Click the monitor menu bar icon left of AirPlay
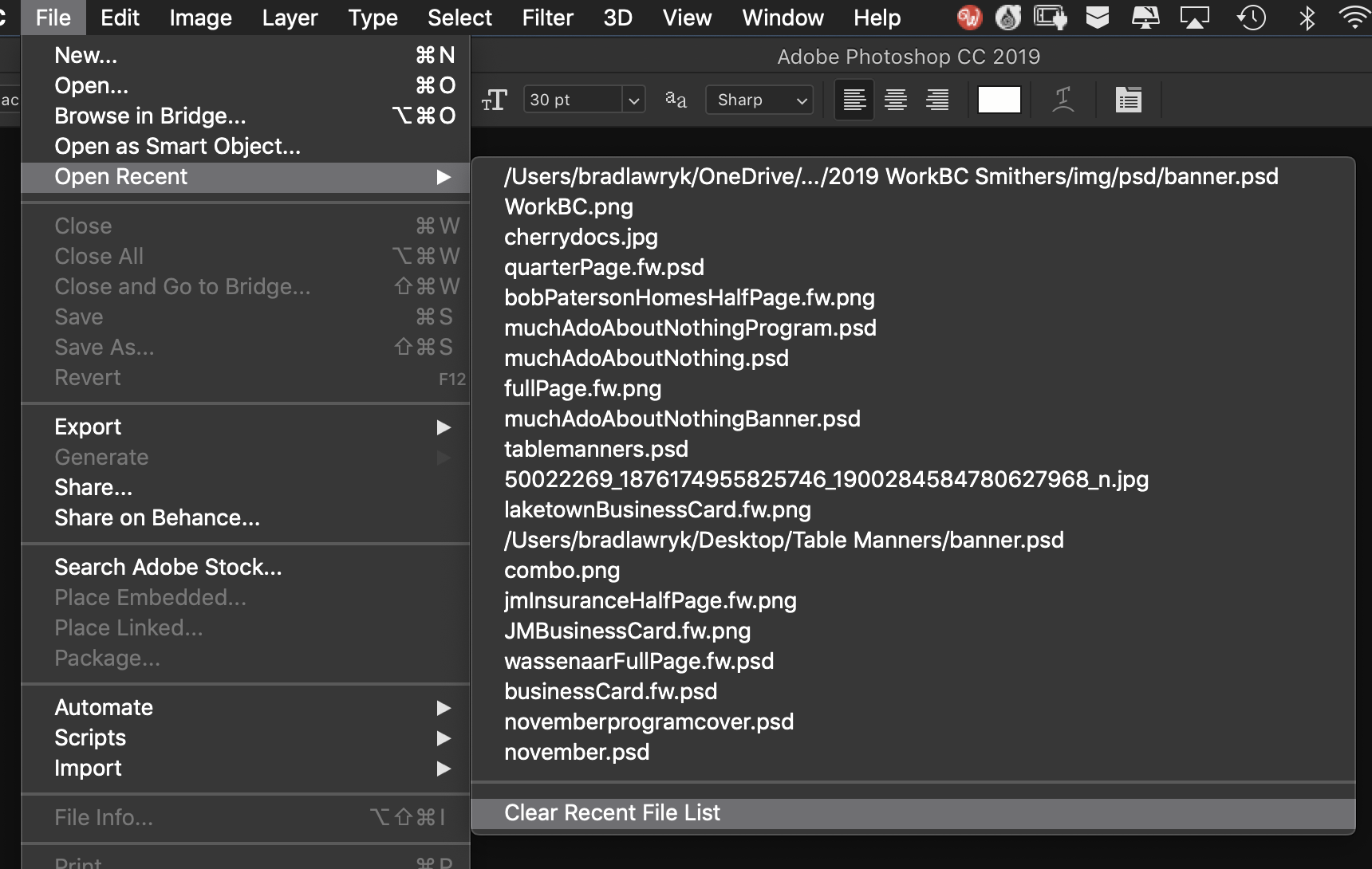Screen dimensions: 1372x869 (1145, 18)
